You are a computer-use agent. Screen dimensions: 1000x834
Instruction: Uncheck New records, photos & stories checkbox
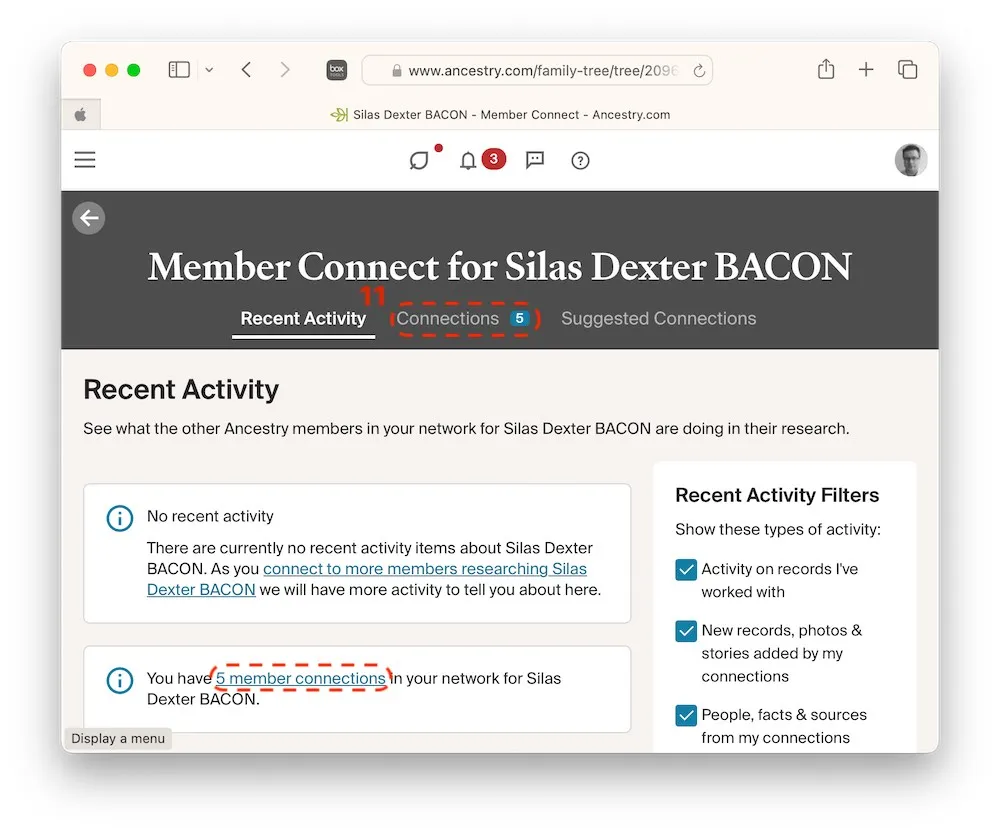pyautogui.click(x=686, y=631)
